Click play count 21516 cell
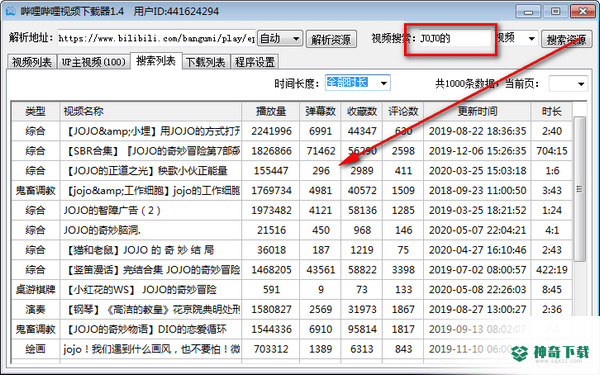The width and height of the screenshot is (600, 375). (x=271, y=230)
